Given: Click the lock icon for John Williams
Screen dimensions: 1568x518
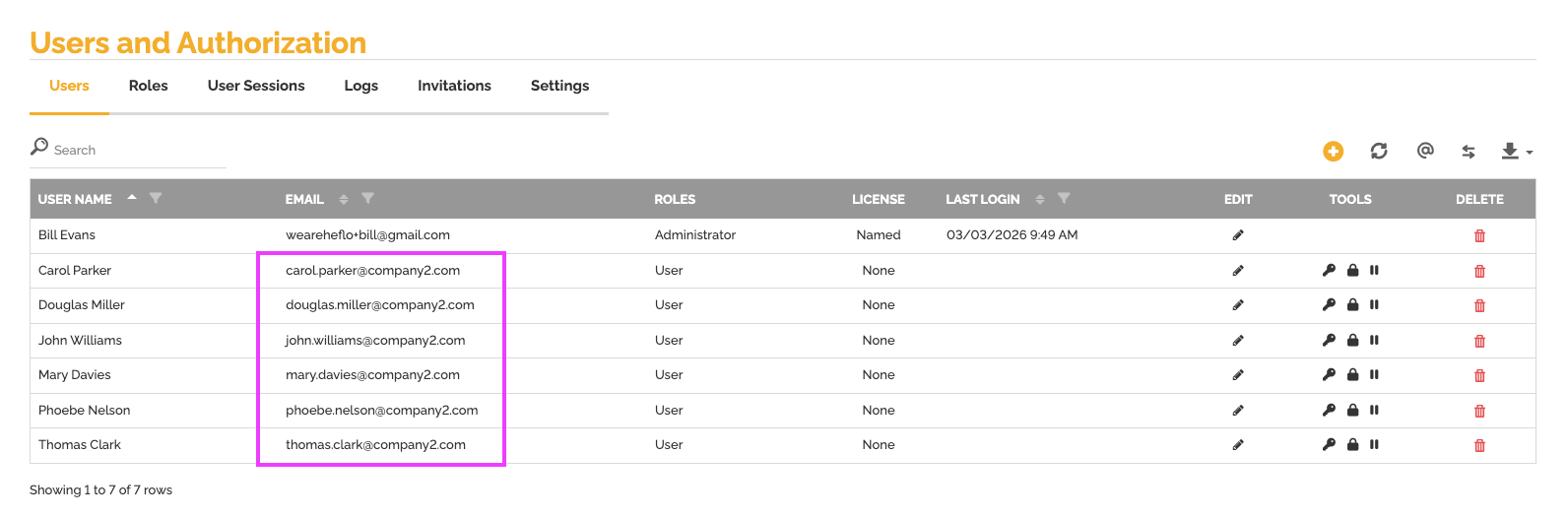Looking at the screenshot, I should (x=1352, y=341).
